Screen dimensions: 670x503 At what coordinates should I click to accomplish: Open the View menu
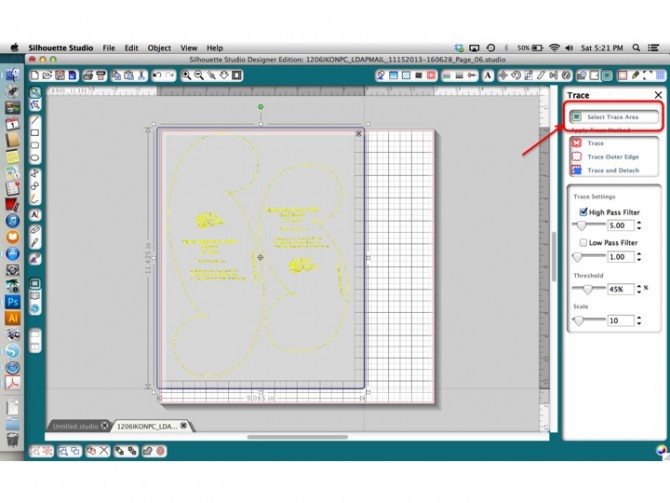click(188, 48)
